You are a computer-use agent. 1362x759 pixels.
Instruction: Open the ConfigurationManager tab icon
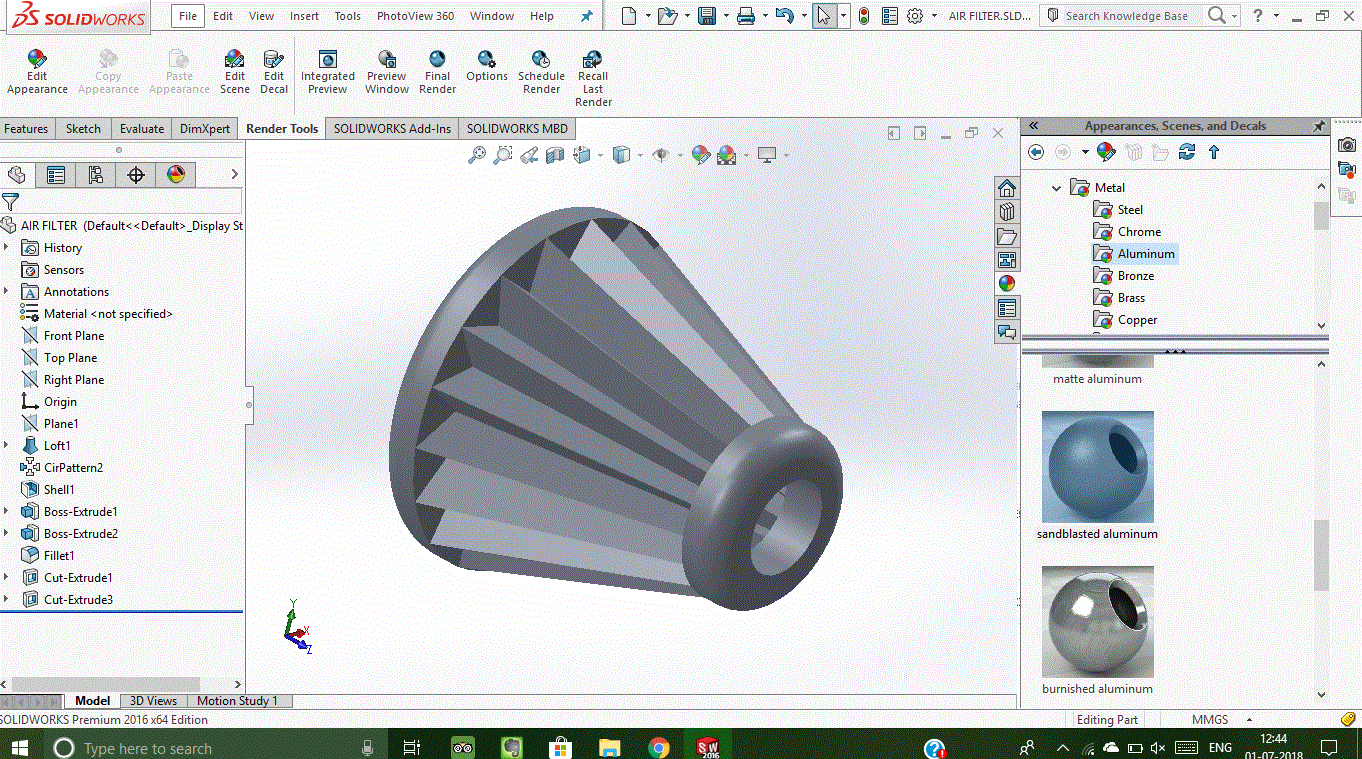tap(96, 175)
